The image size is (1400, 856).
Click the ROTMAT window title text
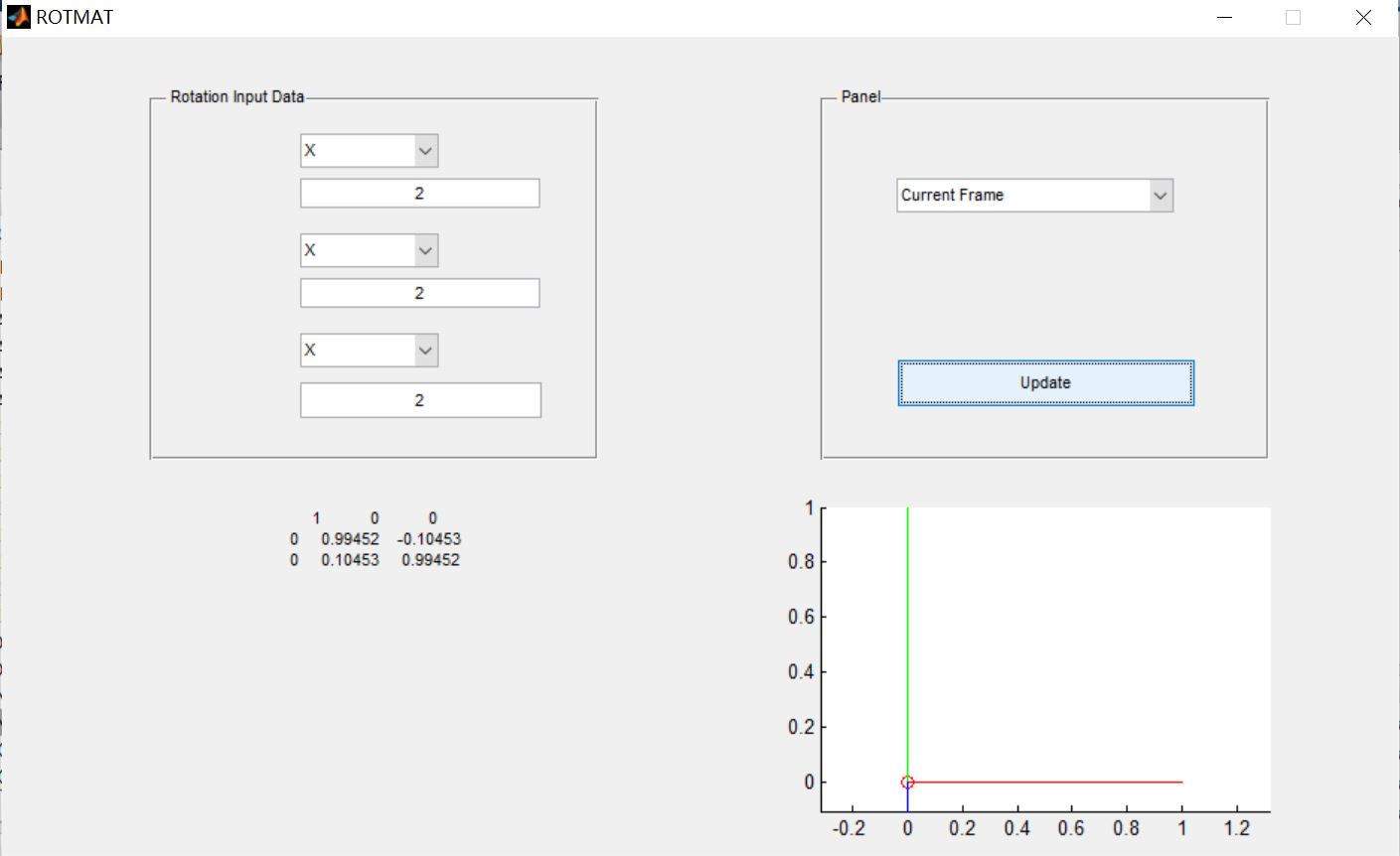pyautogui.click(x=75, y=17)
